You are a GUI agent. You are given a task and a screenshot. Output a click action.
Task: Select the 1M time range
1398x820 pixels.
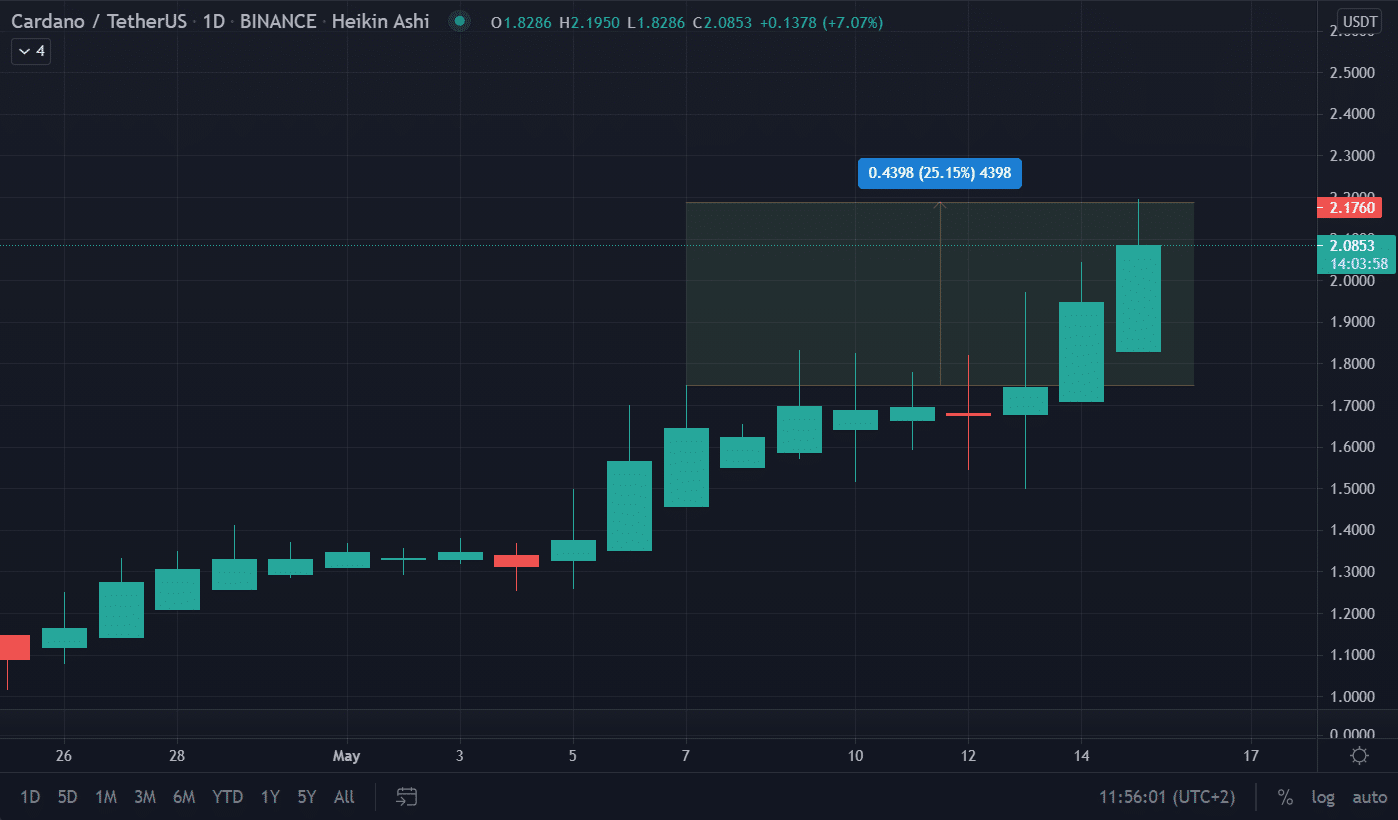click(x=106, y=797)
